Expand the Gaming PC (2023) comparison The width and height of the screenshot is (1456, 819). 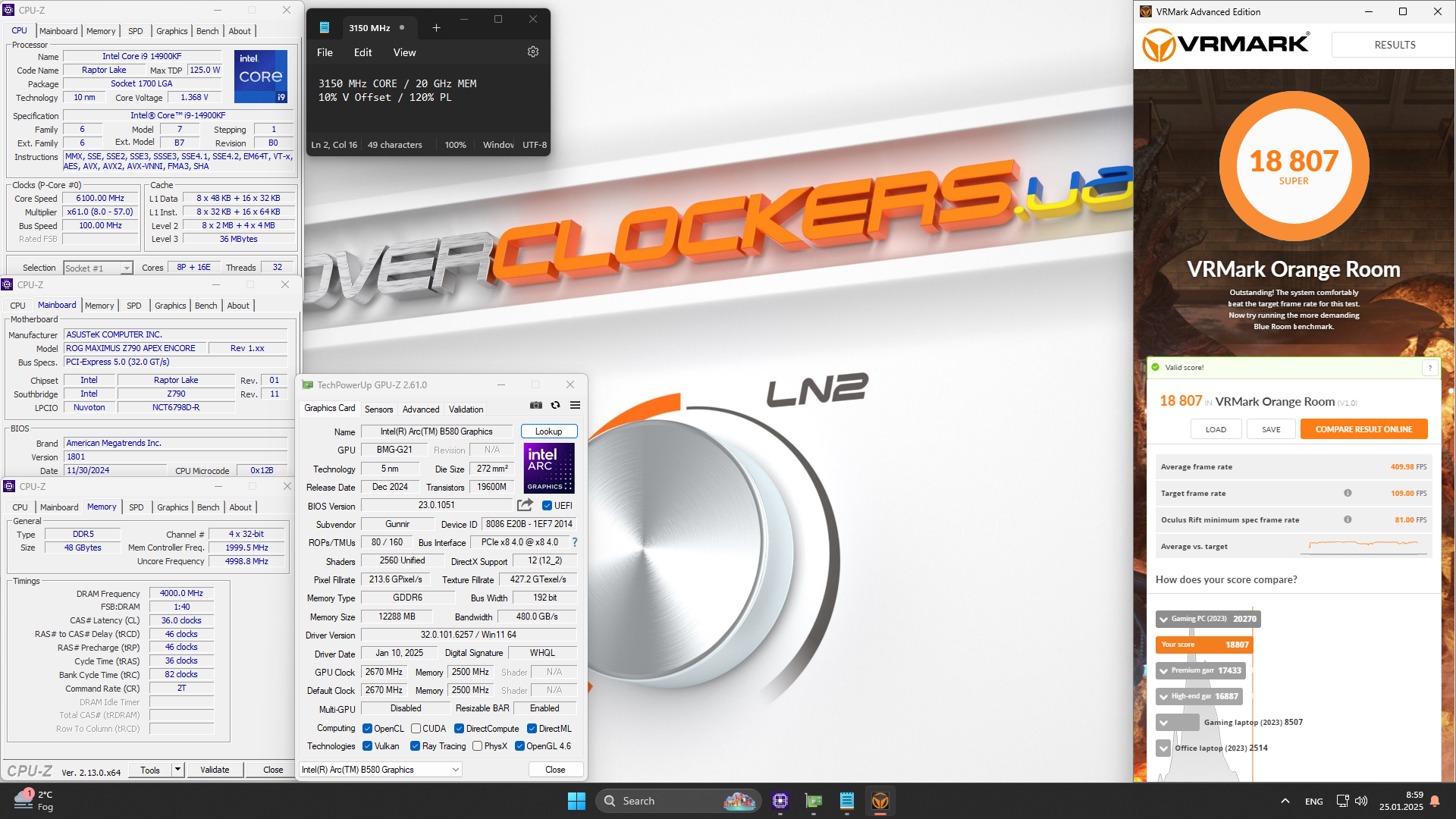coord(1163,620)
